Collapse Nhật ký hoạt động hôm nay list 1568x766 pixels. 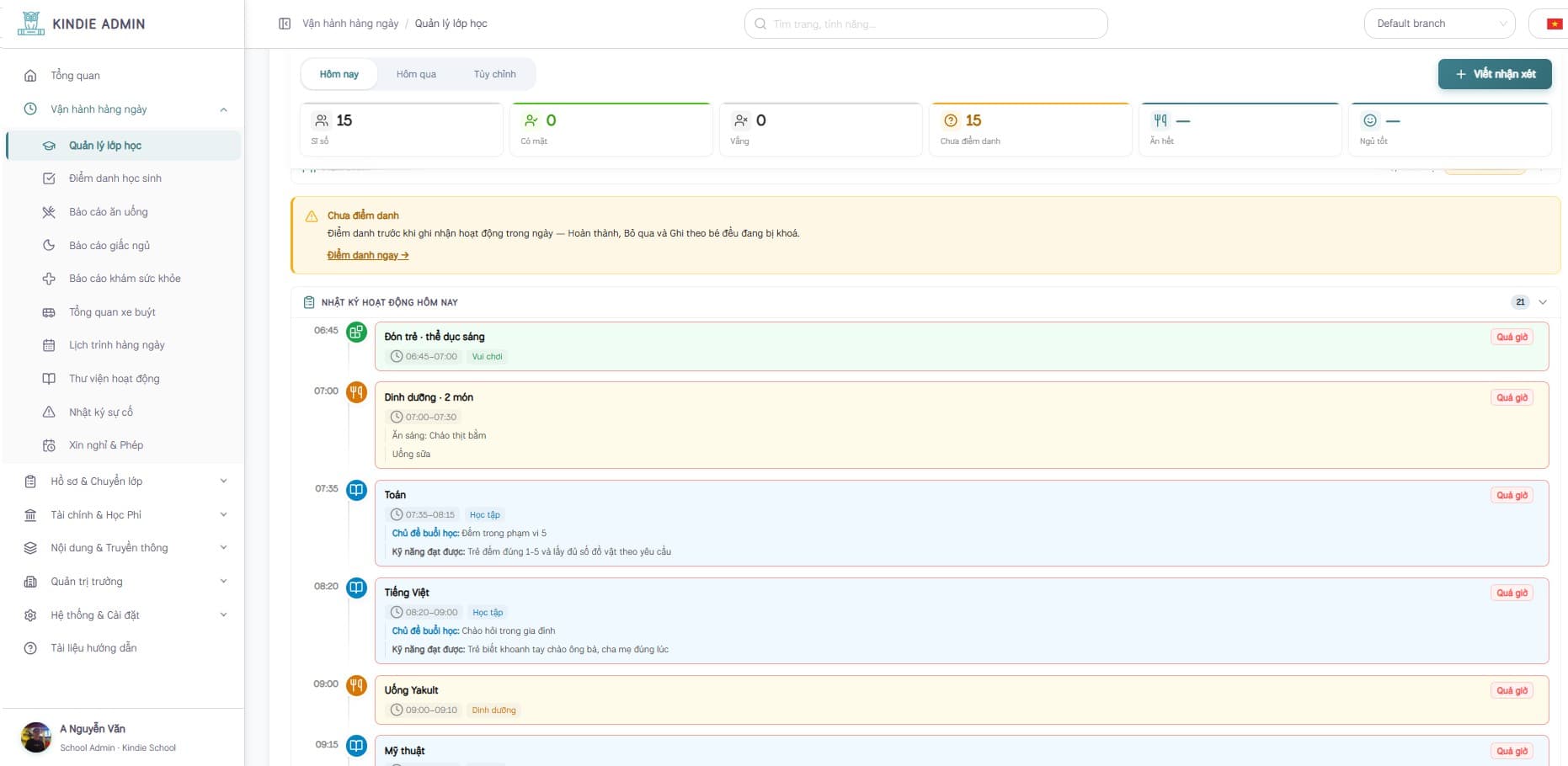[1543, 302]
